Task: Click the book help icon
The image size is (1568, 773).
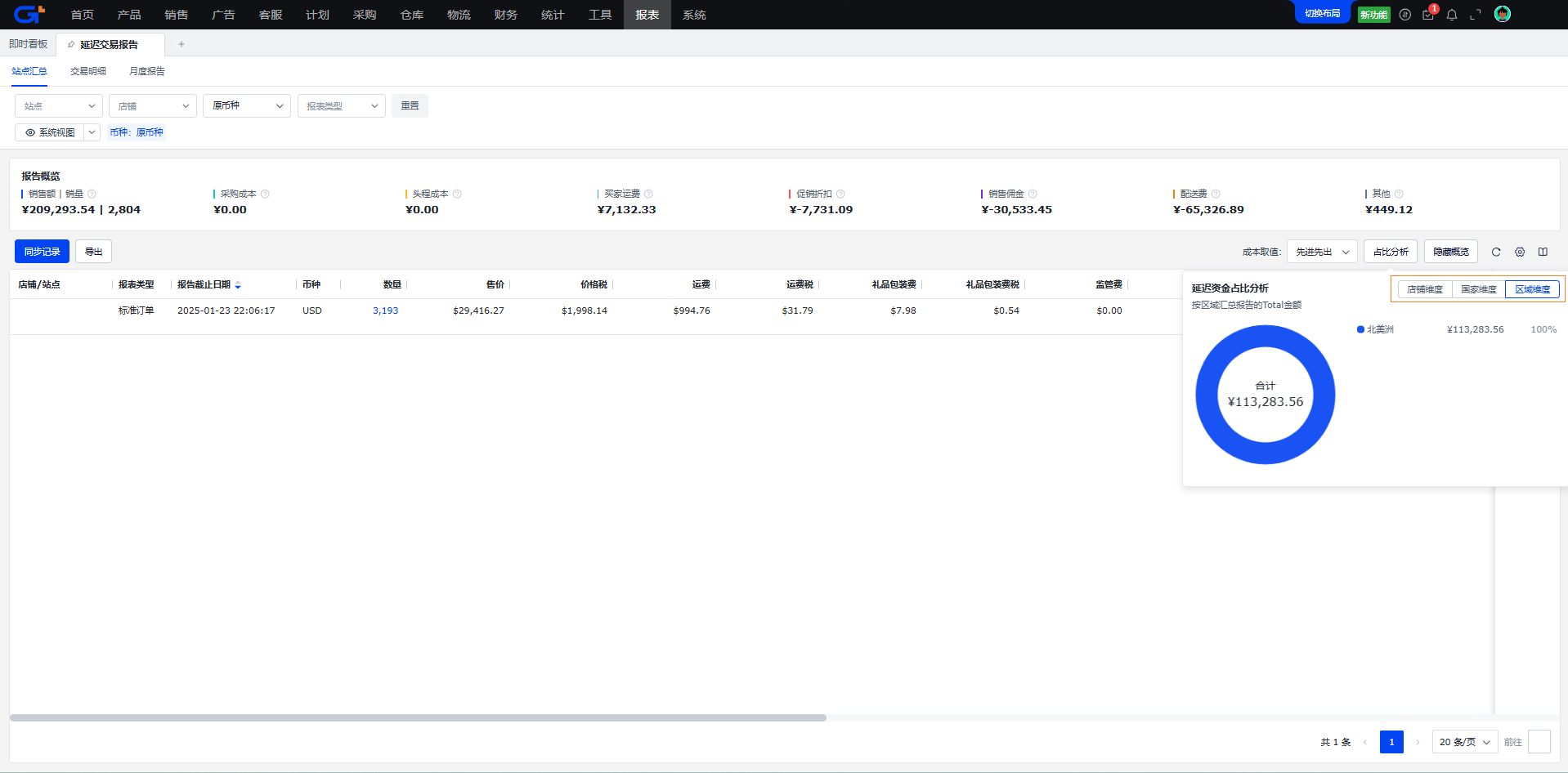Action: click(x=1543, y=252)
